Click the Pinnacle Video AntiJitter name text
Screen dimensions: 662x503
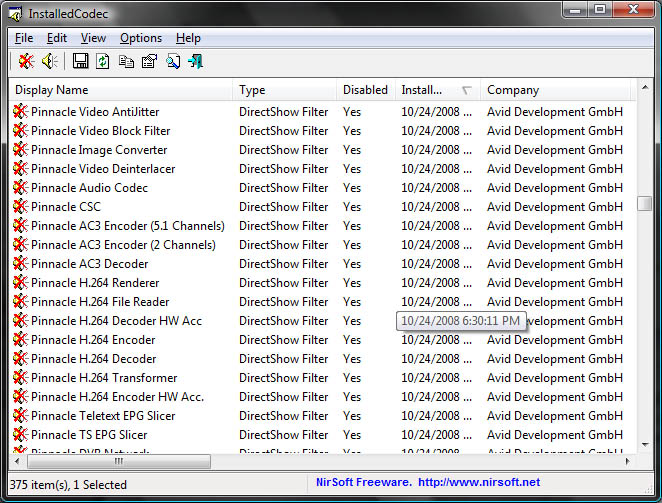[x=95, y=111]
